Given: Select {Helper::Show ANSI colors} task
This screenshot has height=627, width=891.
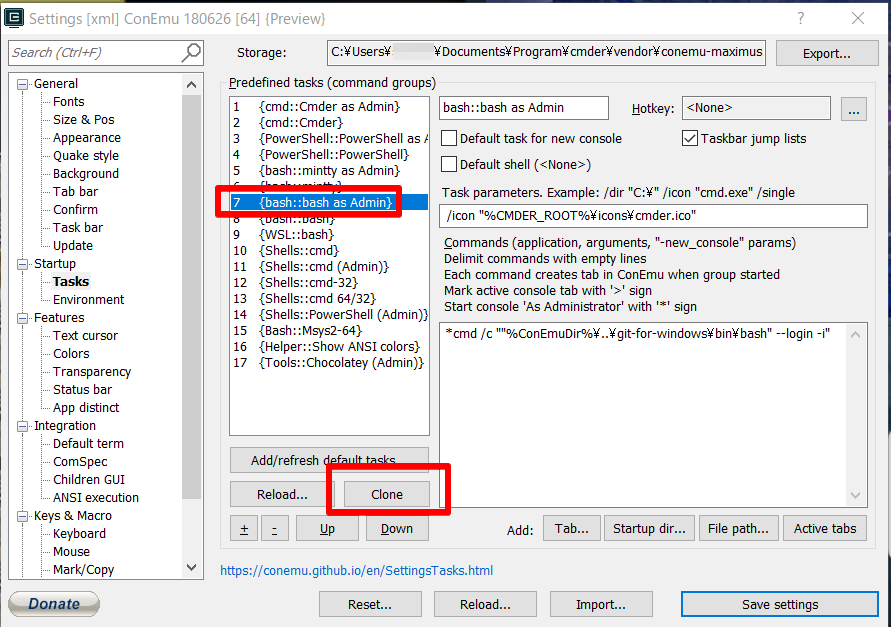Looking at the screenshot, I should 329,347.
